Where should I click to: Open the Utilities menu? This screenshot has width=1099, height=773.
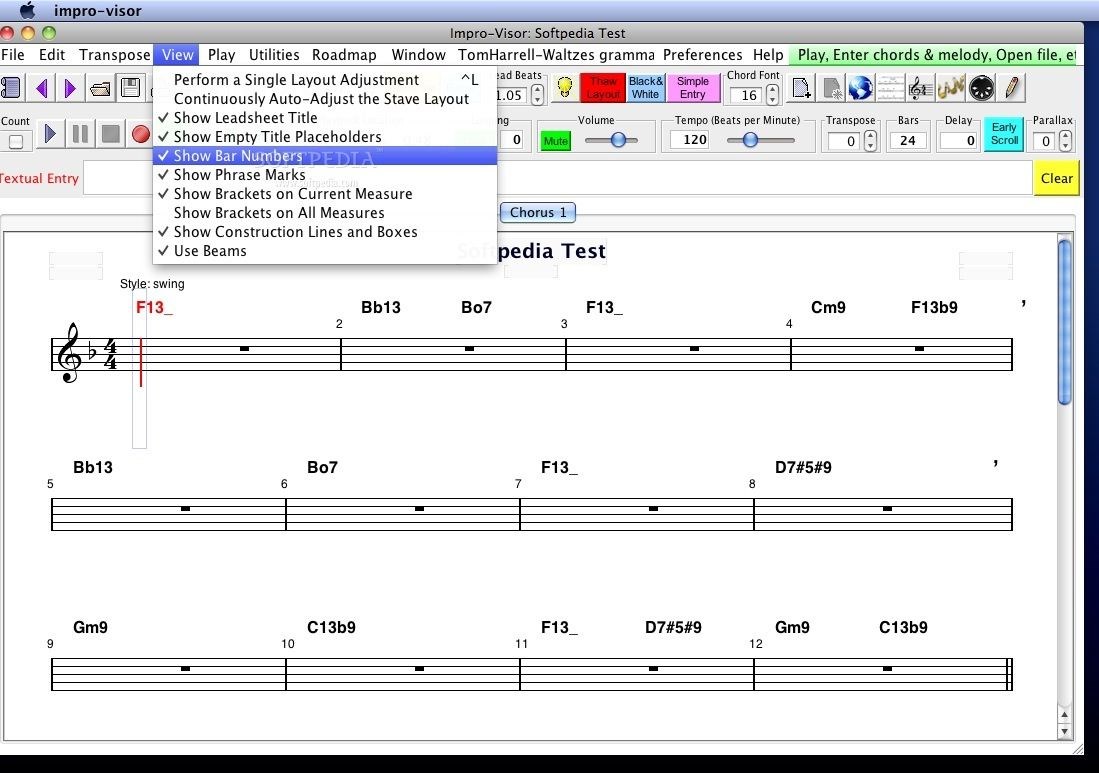point(274,55)
